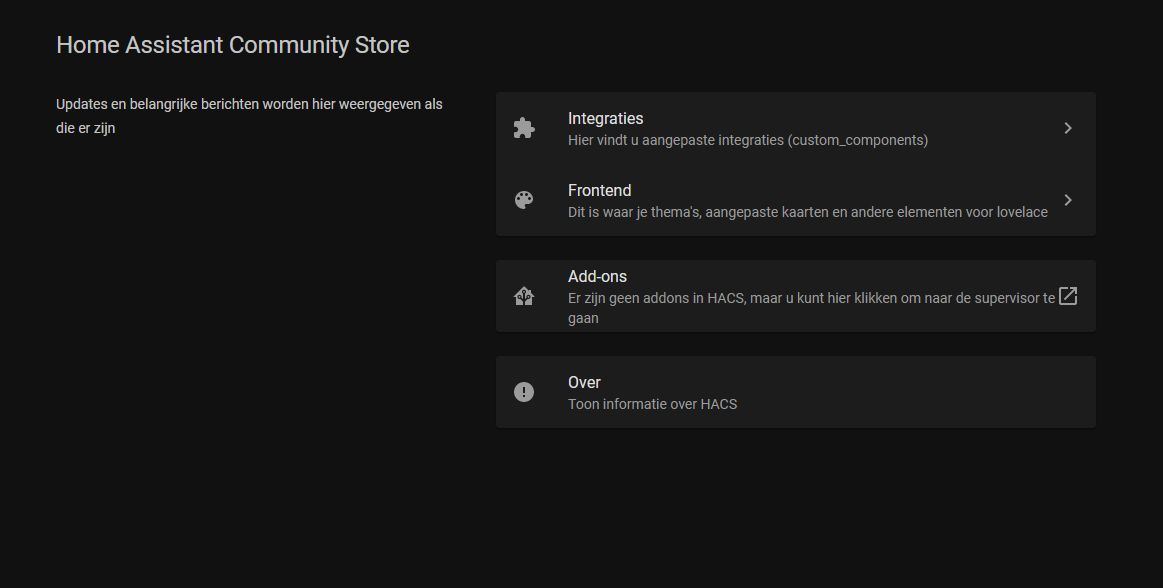Select the Add-ons entry title
Viewport: 1163px width, 588px height.
coord(597,277)
